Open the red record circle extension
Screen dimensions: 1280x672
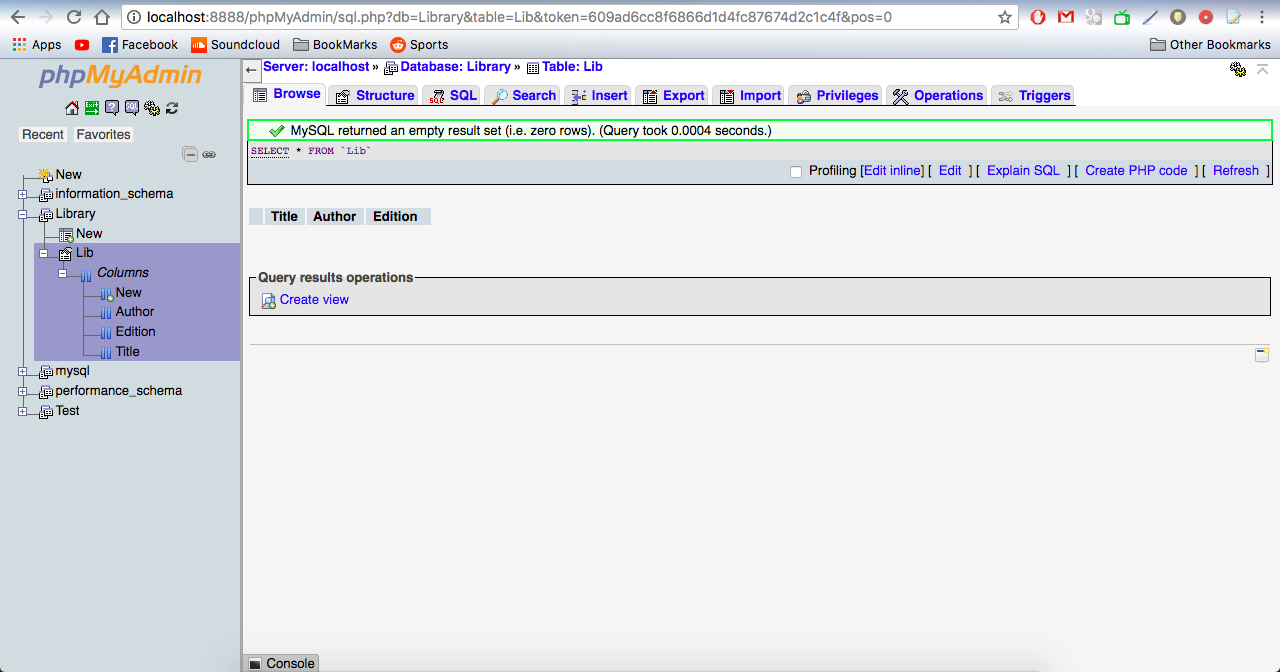[x=1206, y=17]
